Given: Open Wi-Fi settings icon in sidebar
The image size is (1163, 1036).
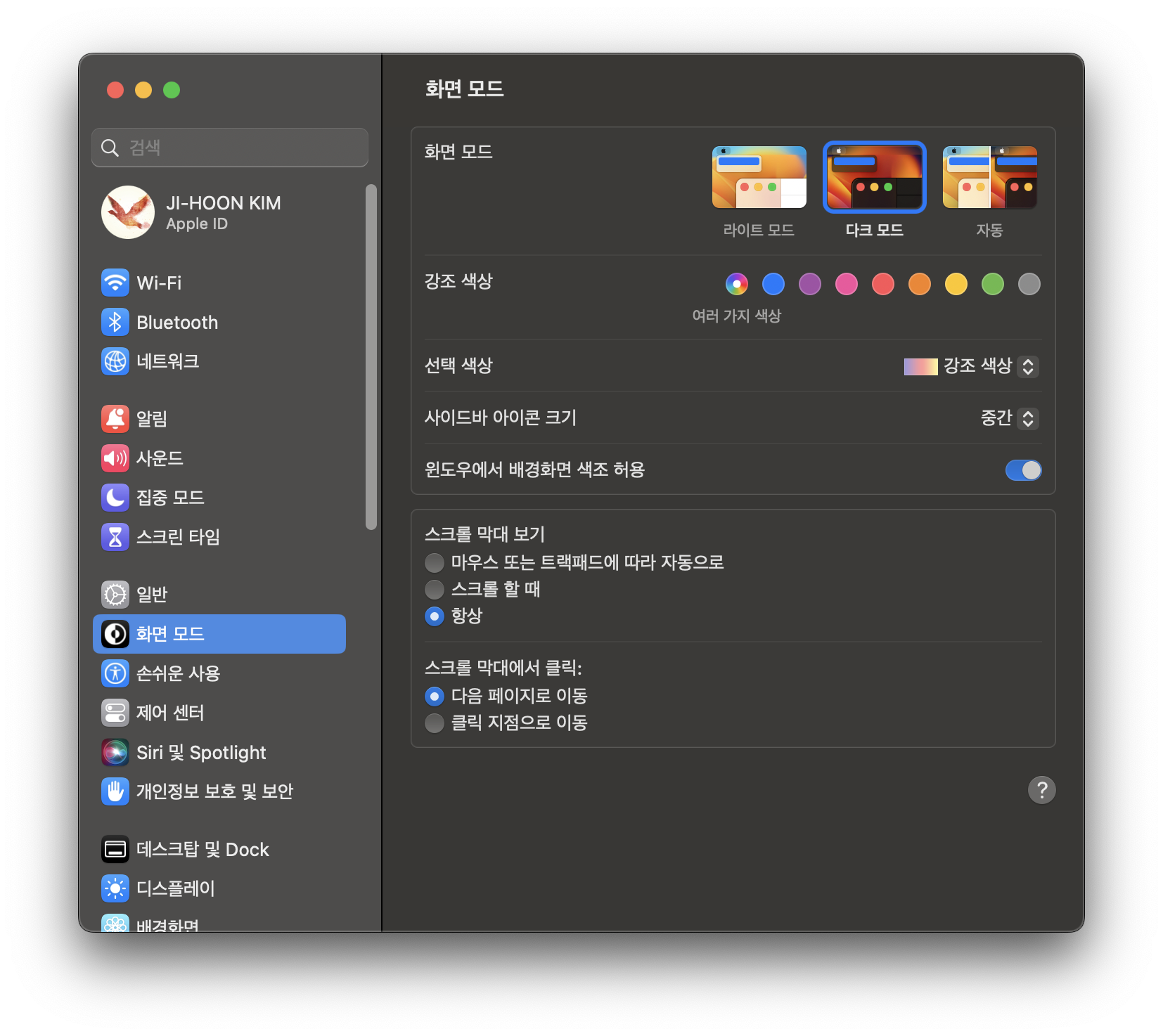Looking at the screenshot, I should click(x=115, y=283).
